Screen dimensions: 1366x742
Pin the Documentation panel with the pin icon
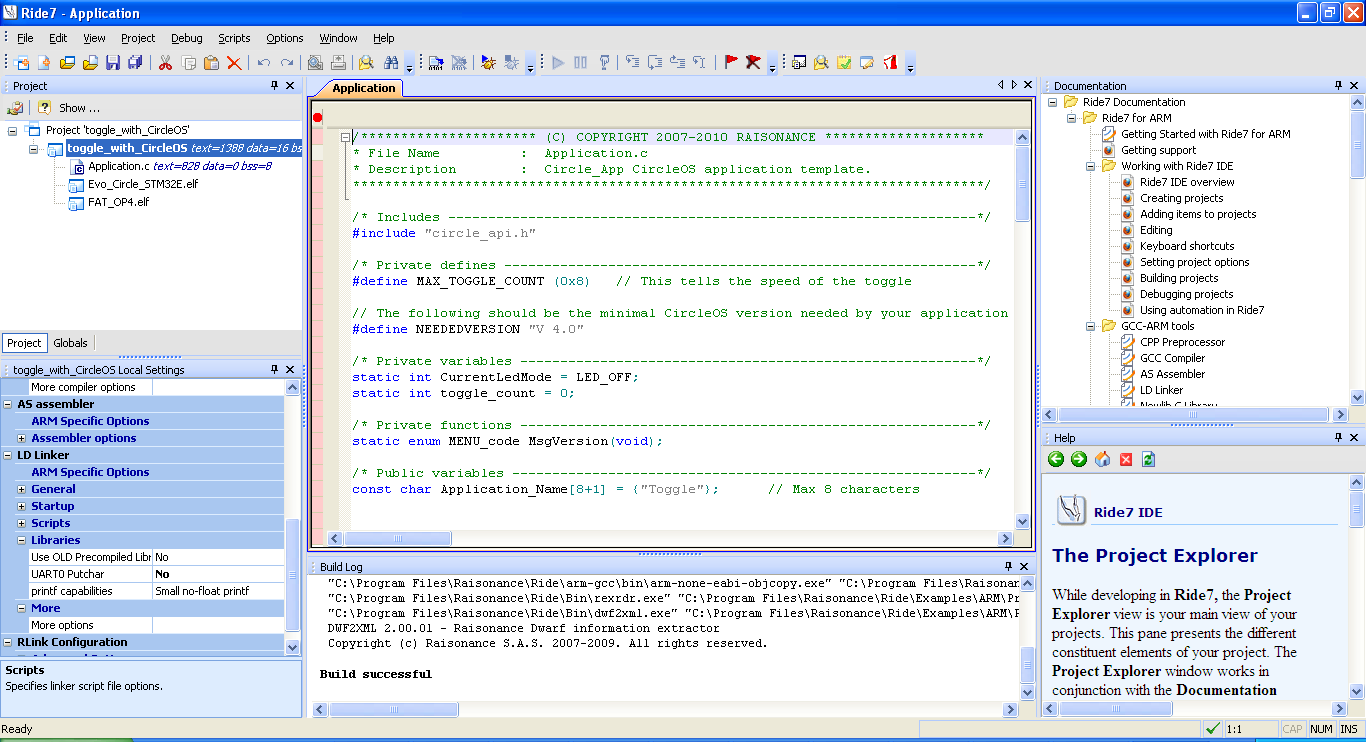click(1338, 85)
